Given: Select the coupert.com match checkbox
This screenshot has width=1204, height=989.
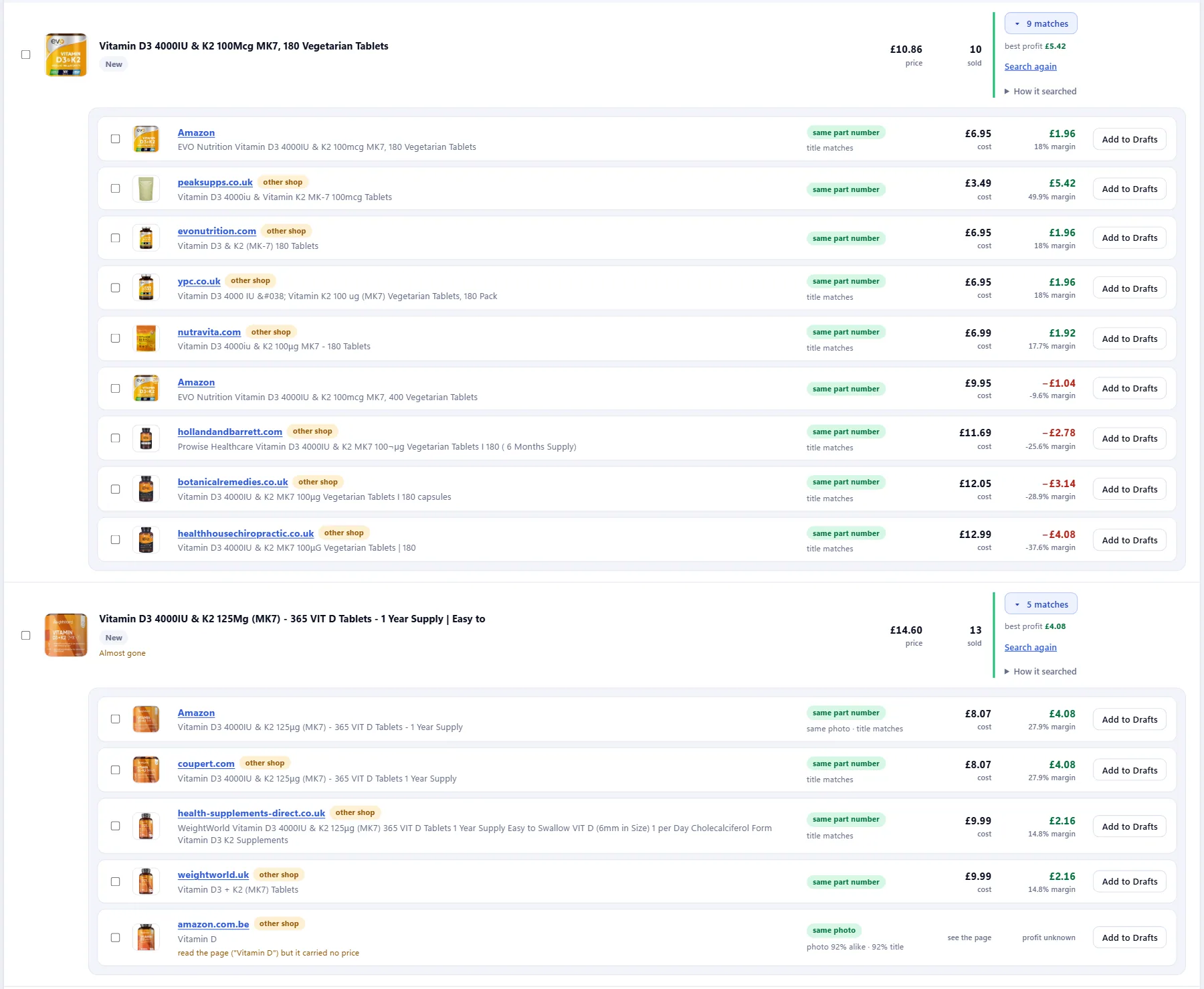Looking at the screenshot, I should pyautogui.click(x=116, y=770).
